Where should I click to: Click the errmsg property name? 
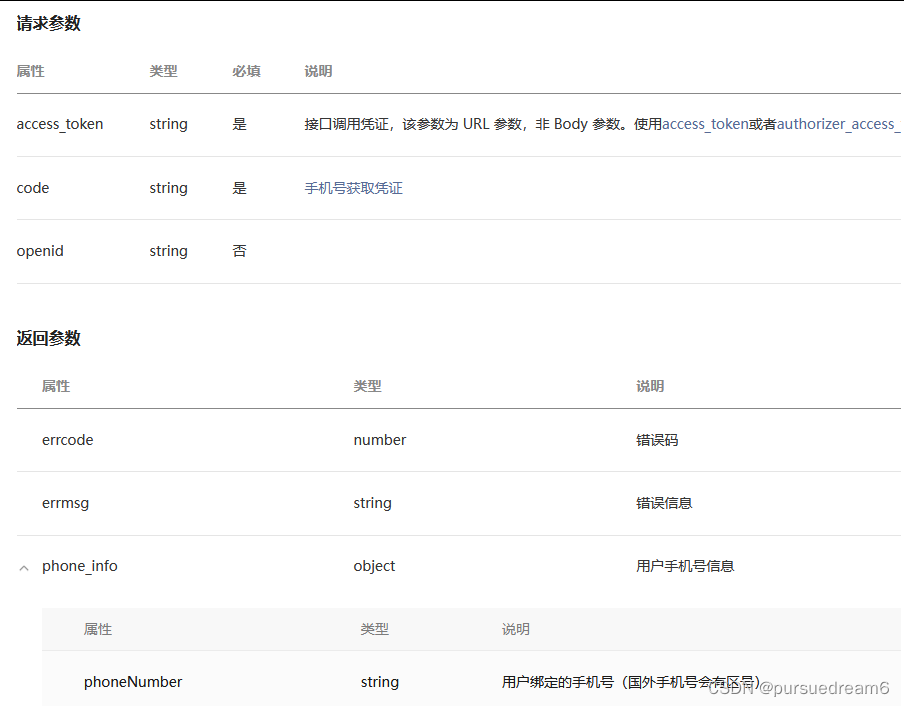pyautogui.click(x=65, y=503)
